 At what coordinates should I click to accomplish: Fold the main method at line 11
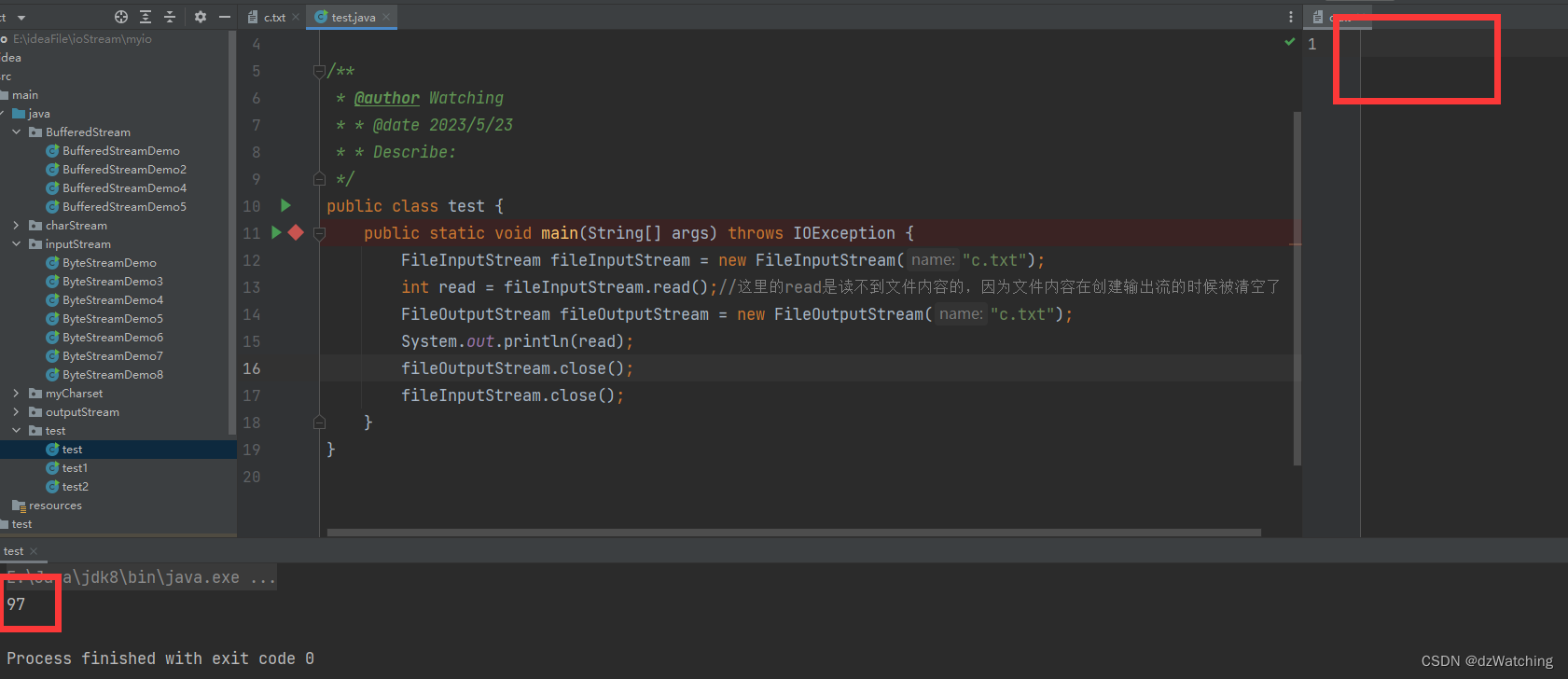click(x=319, y=233)
